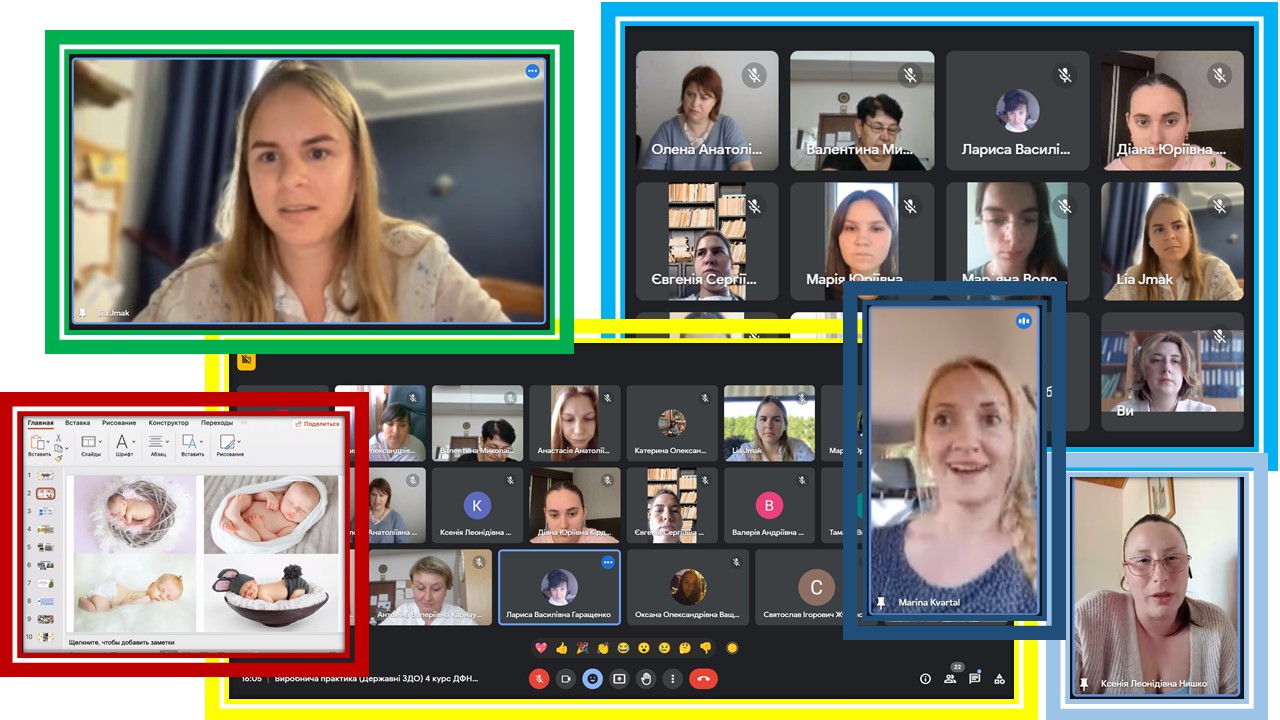Unmute the microphone in the Meet toolbar
Image resolution: width=1280 pixels, height=720 pixels.
(539, 679)
